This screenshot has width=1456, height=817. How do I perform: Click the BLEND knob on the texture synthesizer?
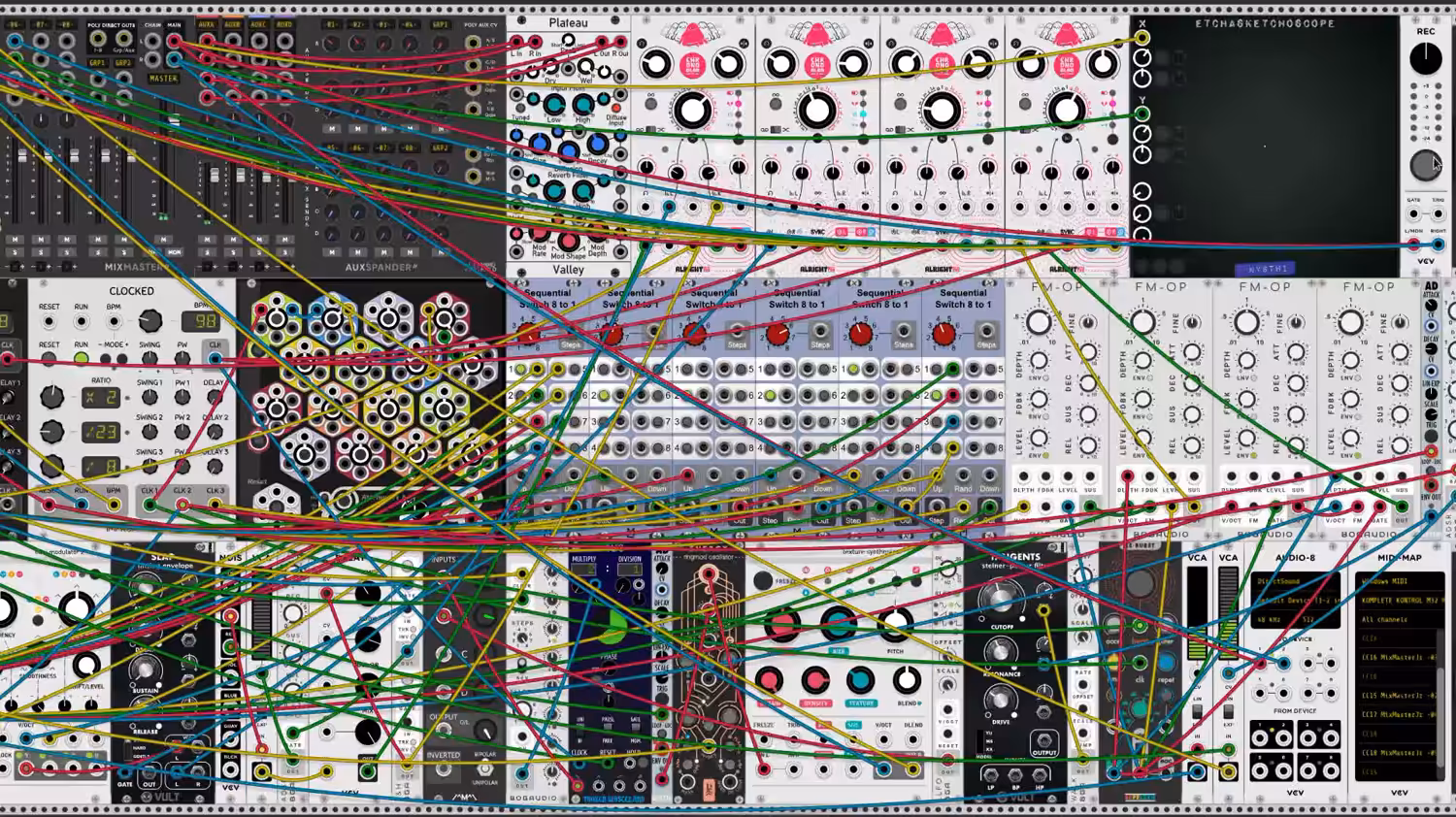coord(908,680)
